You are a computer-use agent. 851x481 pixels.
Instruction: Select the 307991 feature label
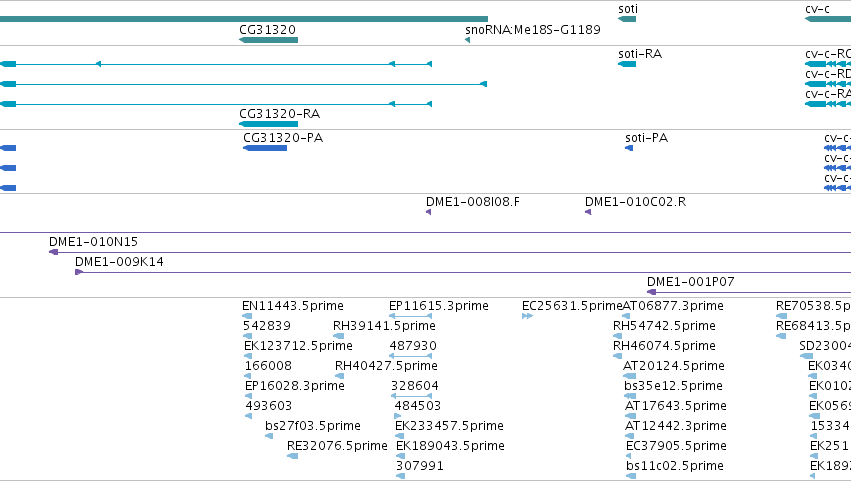pos(420,466)
